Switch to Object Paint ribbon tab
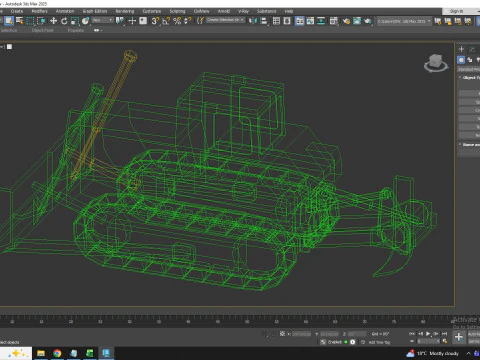 [x=43, y=30]
